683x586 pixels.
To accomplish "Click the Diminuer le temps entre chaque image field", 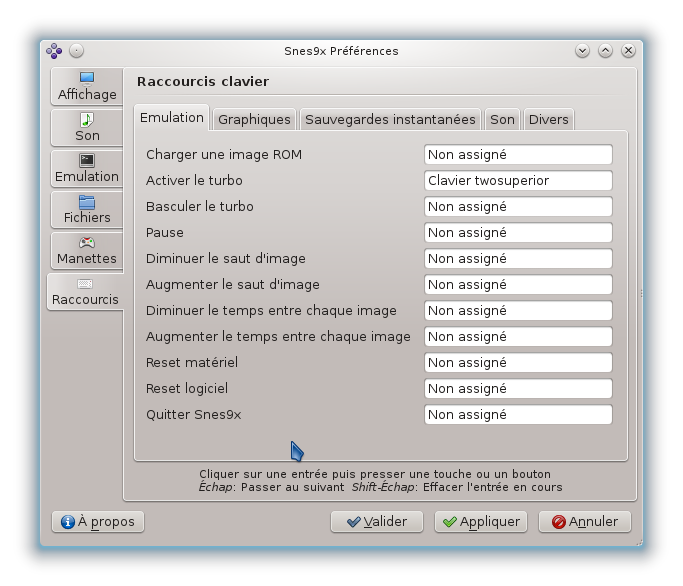I will (518, 311).
